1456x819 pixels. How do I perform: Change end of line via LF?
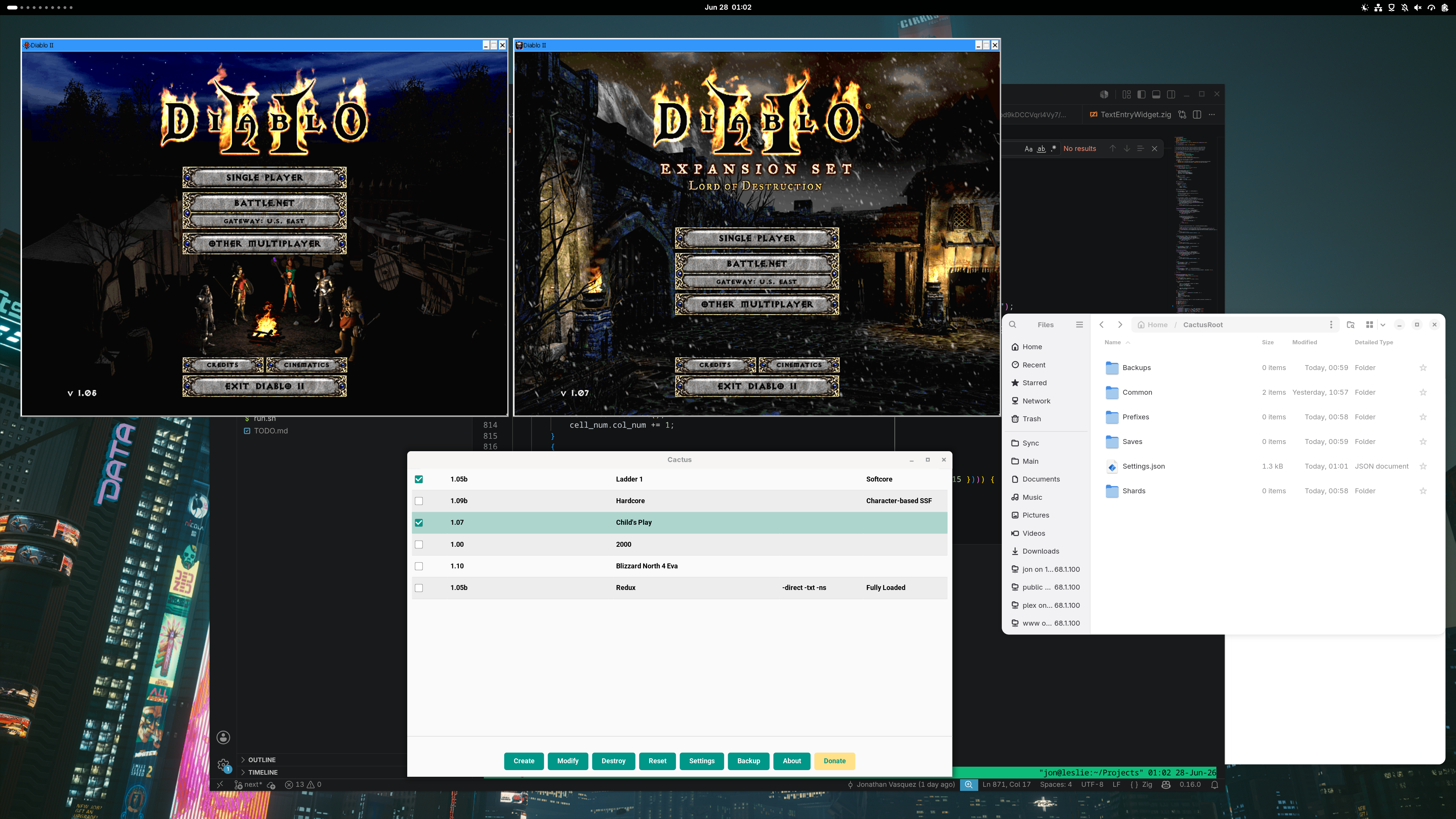pyautogui.click(x=1116, y=784)
